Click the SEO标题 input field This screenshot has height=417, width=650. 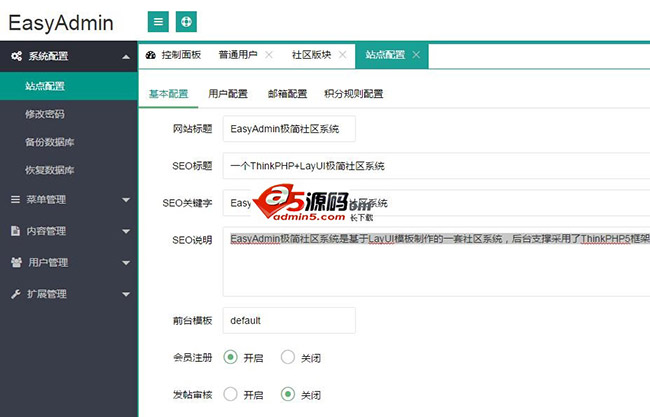437,166
